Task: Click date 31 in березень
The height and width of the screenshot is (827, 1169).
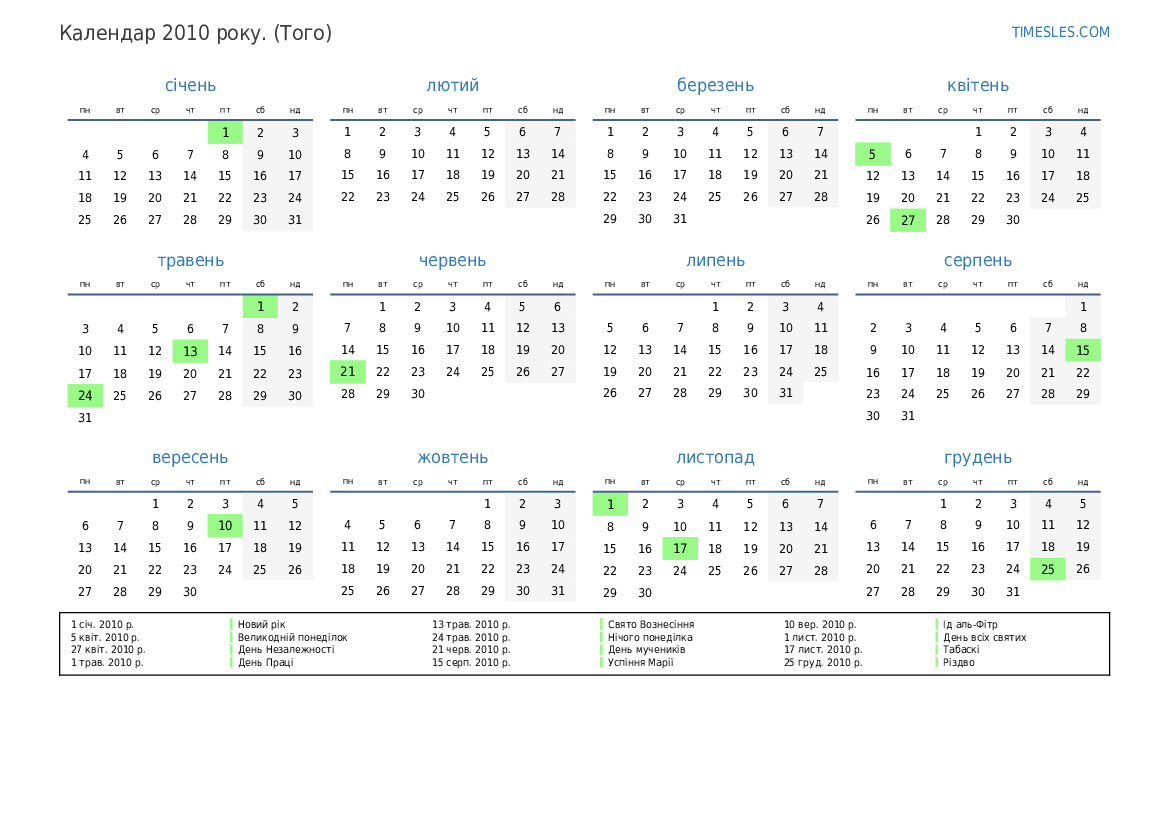Action: coord(680,219)
